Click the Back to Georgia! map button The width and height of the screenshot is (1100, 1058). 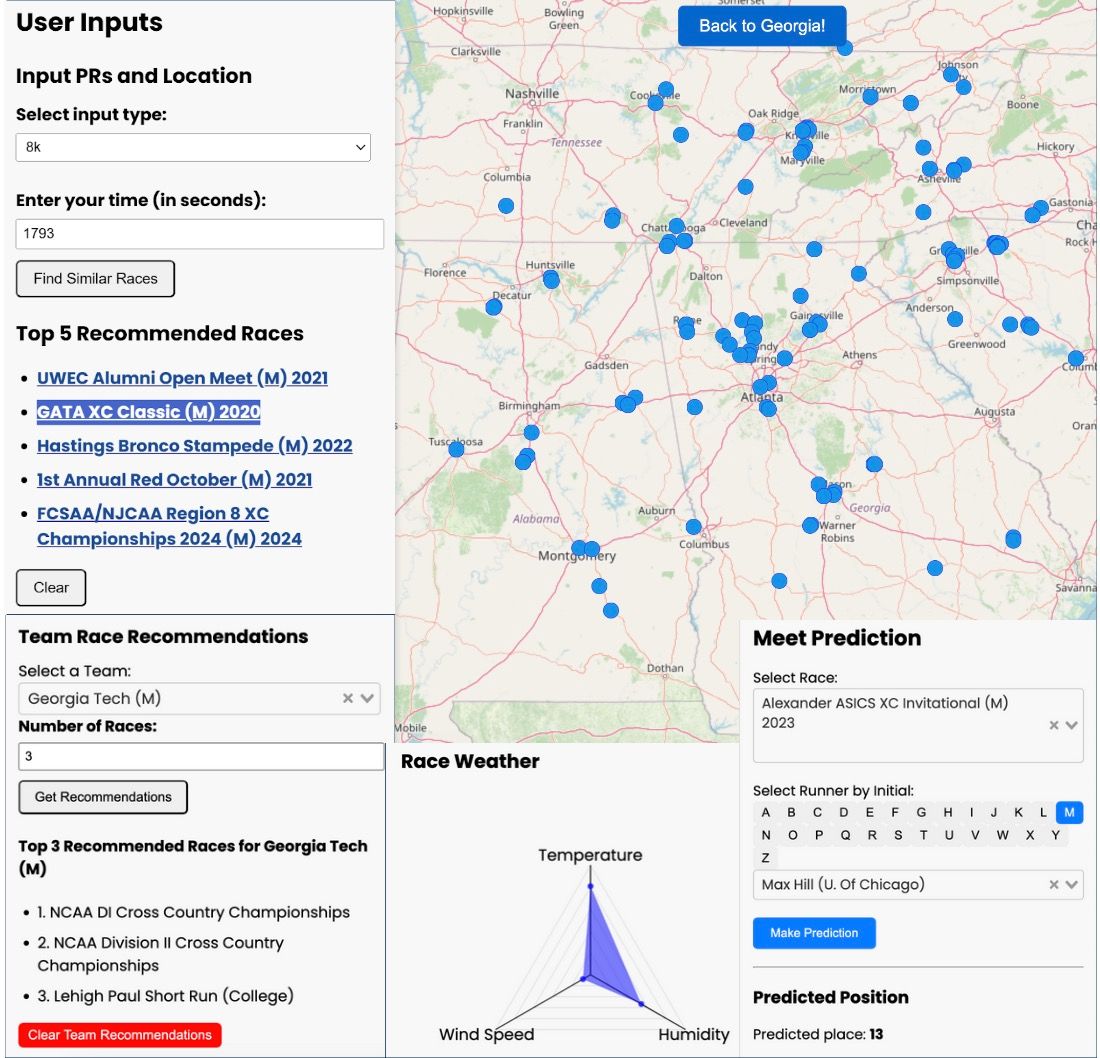point(762,26)
